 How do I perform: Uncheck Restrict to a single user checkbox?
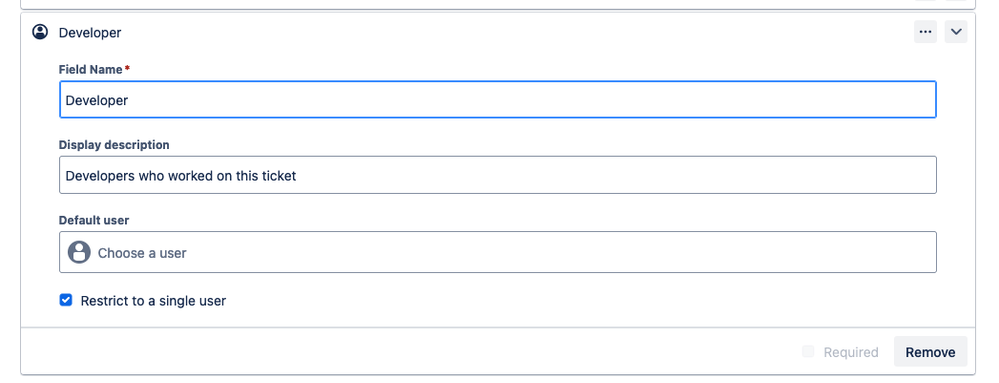[x=66, y=300]
